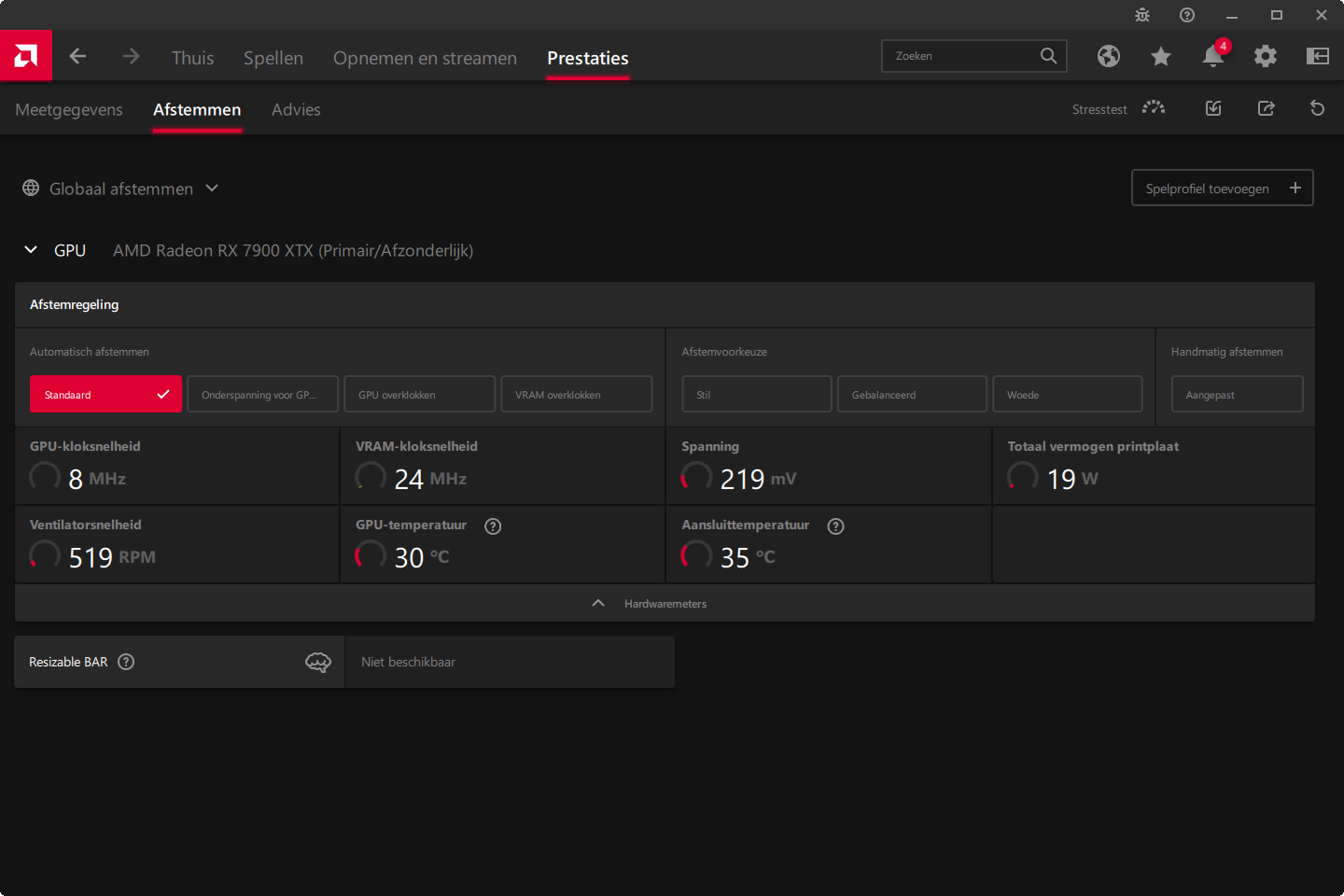
Task: Click the AMD Radeon RX 7900 XTX label
Action: pyautogui.click(x=293, y=250)
